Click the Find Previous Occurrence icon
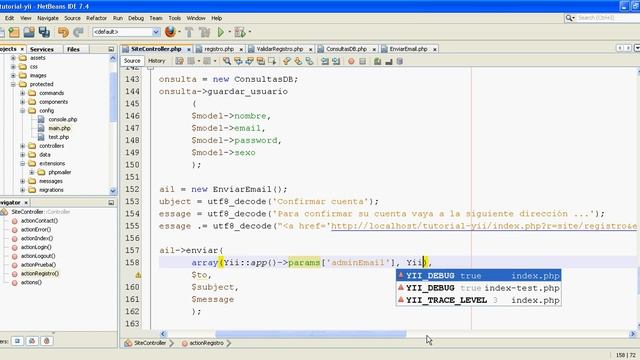 (238, 61)
